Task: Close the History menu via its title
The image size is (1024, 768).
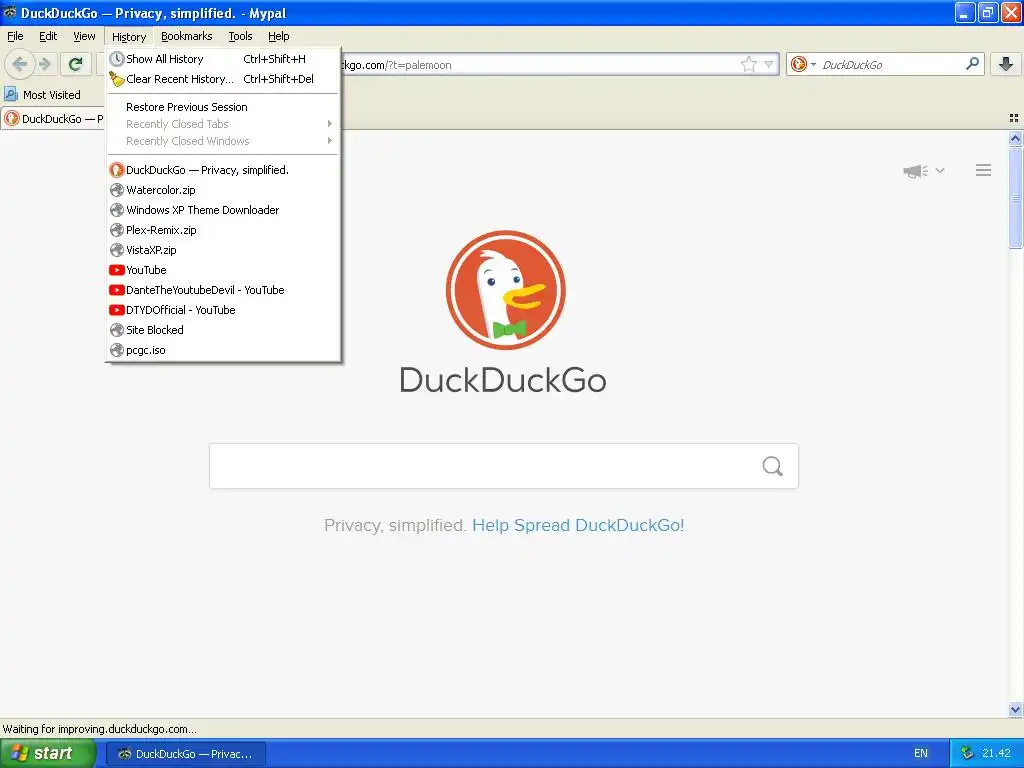Action: 129,37
